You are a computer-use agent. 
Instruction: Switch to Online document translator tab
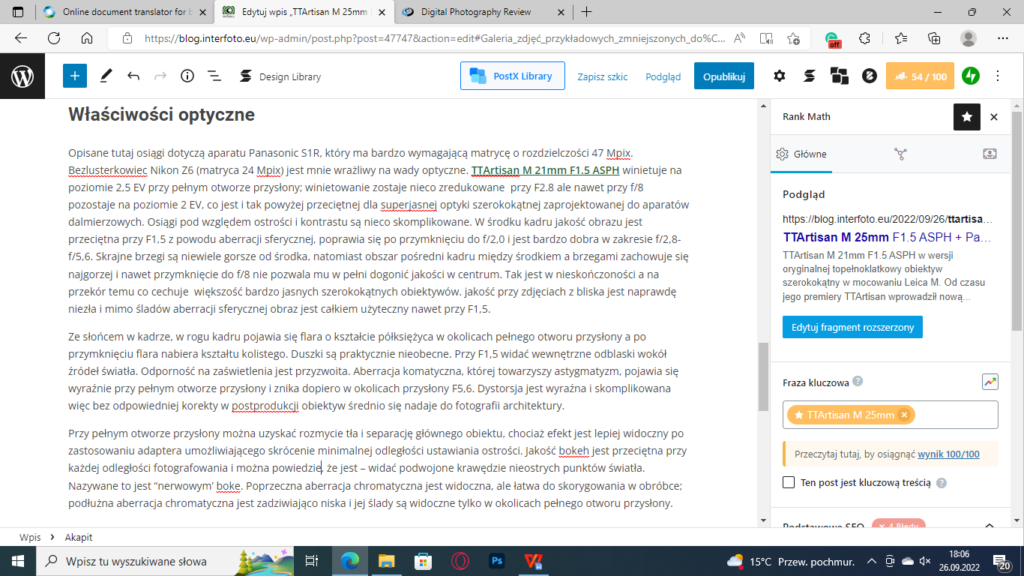pos(125,12)
